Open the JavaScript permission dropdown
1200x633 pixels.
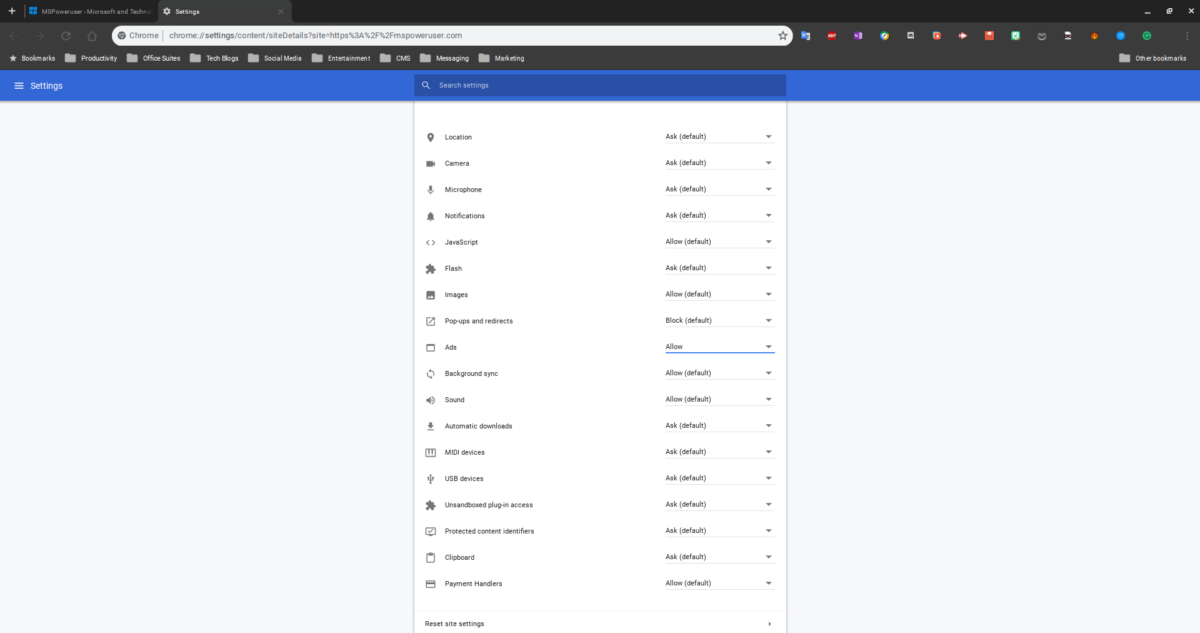[718, 241]
